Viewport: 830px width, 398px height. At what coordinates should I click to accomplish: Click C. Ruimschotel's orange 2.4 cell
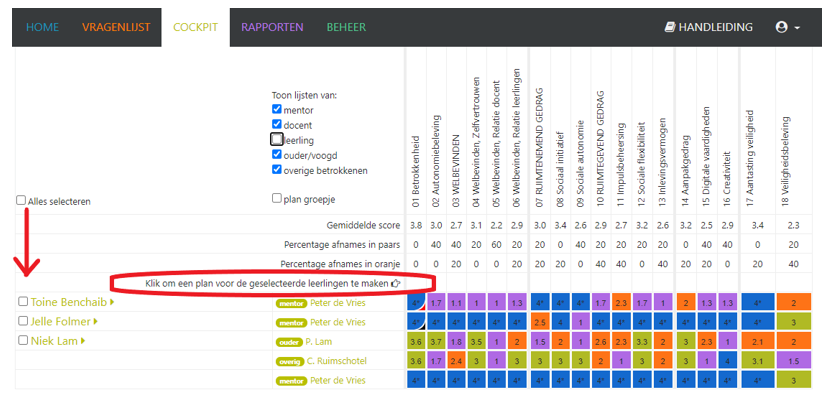coord(457,362)
